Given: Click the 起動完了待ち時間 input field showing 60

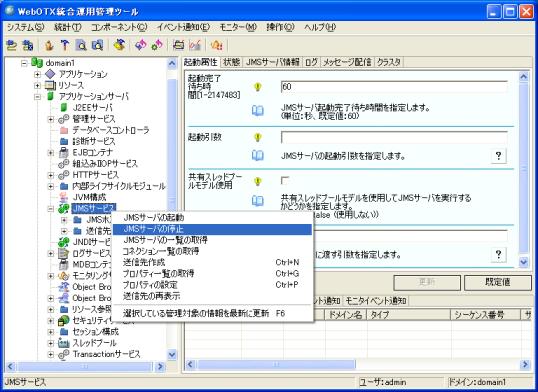Looking at the screenshot, I should click(394, 87).
